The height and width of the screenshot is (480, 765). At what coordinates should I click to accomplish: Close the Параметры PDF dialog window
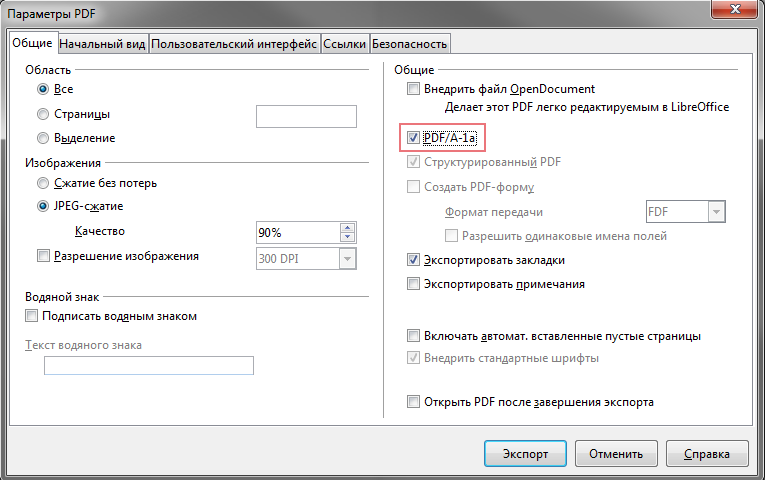click(735, 9)
